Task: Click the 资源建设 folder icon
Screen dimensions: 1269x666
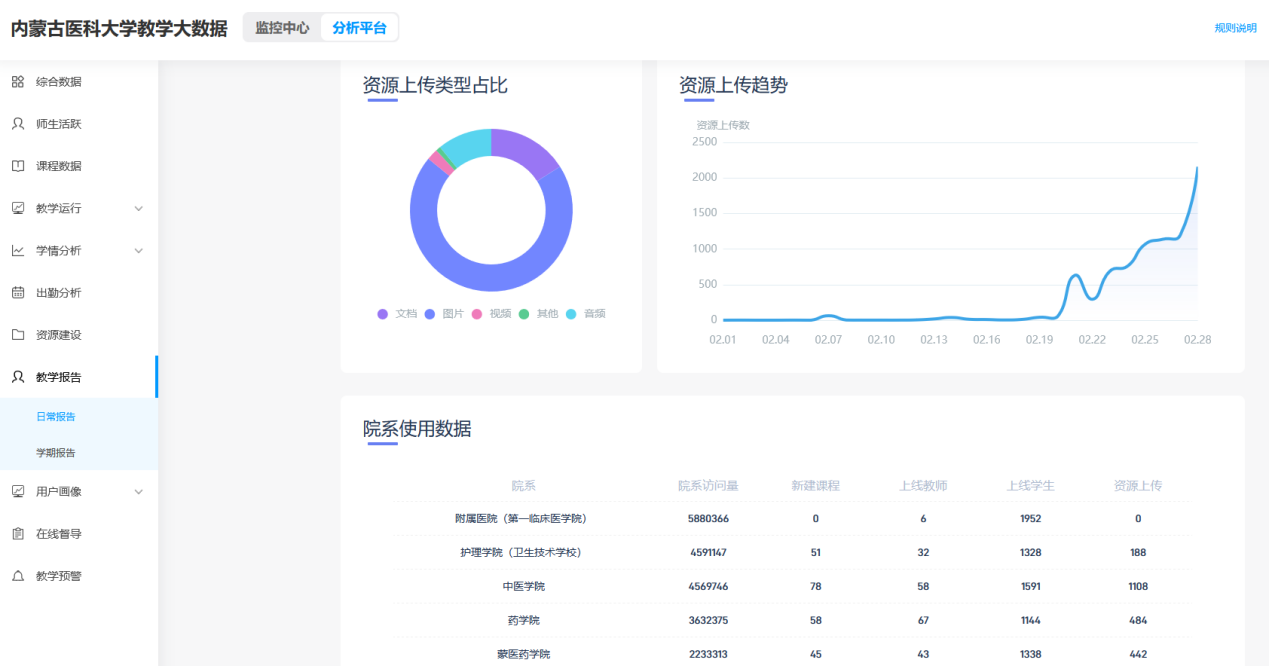Action: (18, 335)
